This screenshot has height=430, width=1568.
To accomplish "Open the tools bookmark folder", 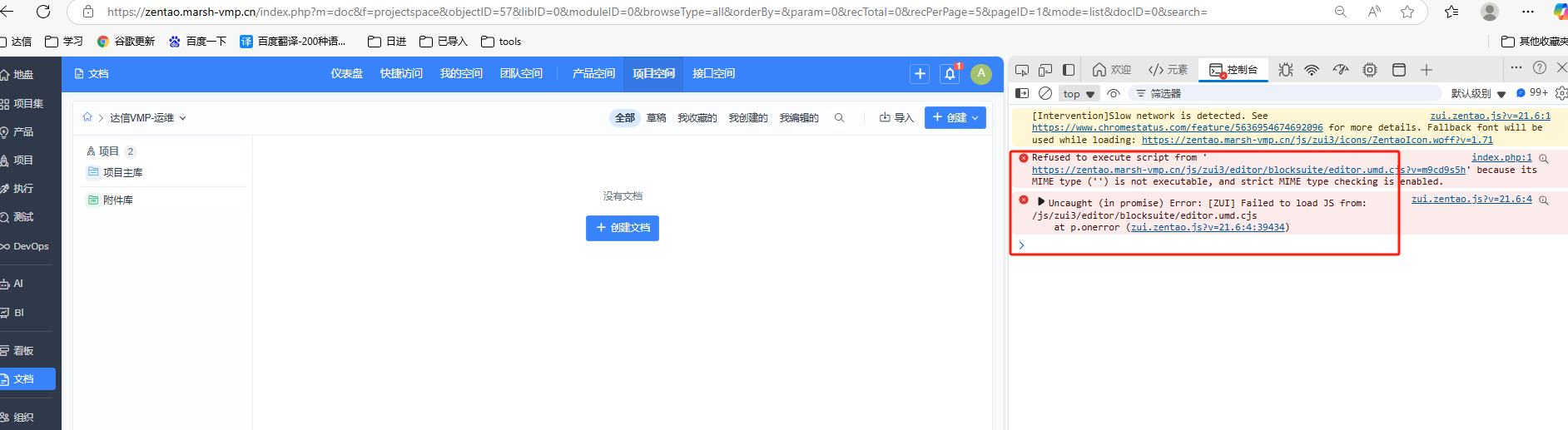I will coord(501,42).
